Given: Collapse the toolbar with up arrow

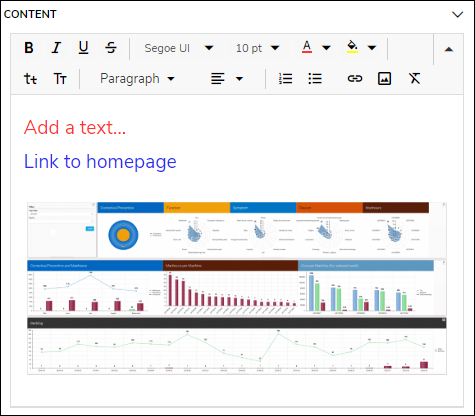Looking at the screenshot, I should click(x=449, y=49).
